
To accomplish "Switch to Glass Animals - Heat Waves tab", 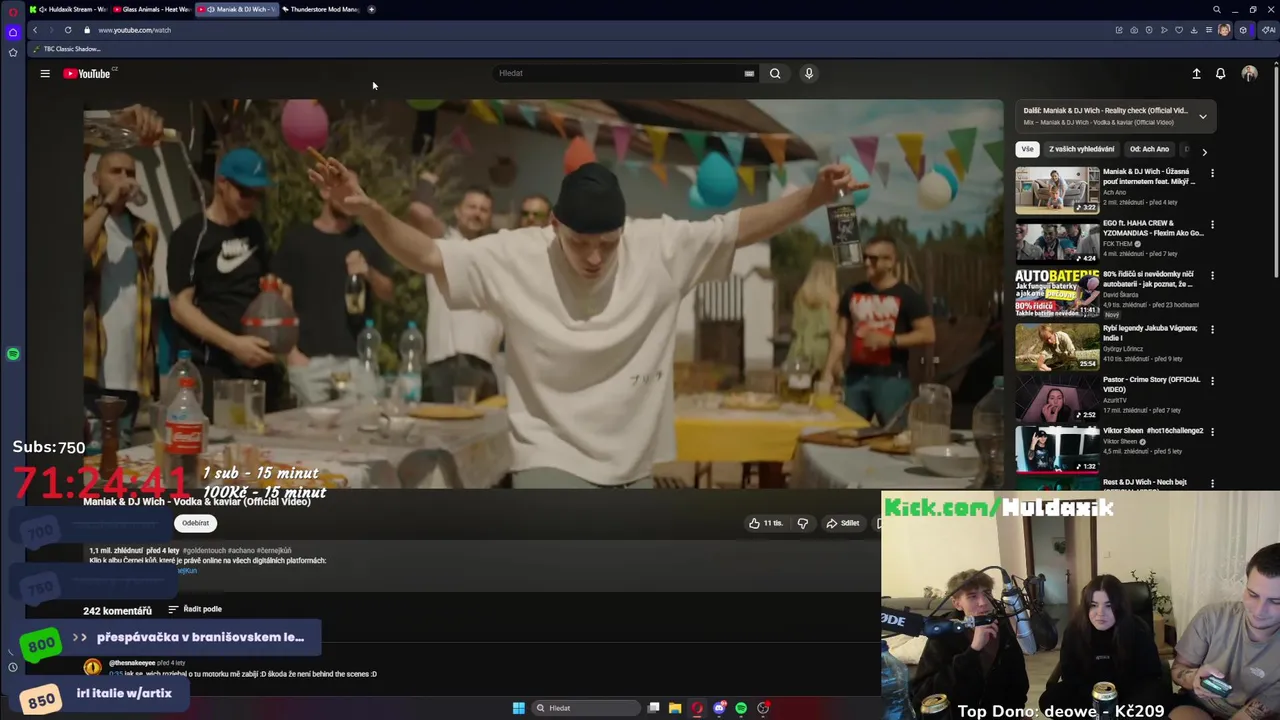I will (152, 9).
